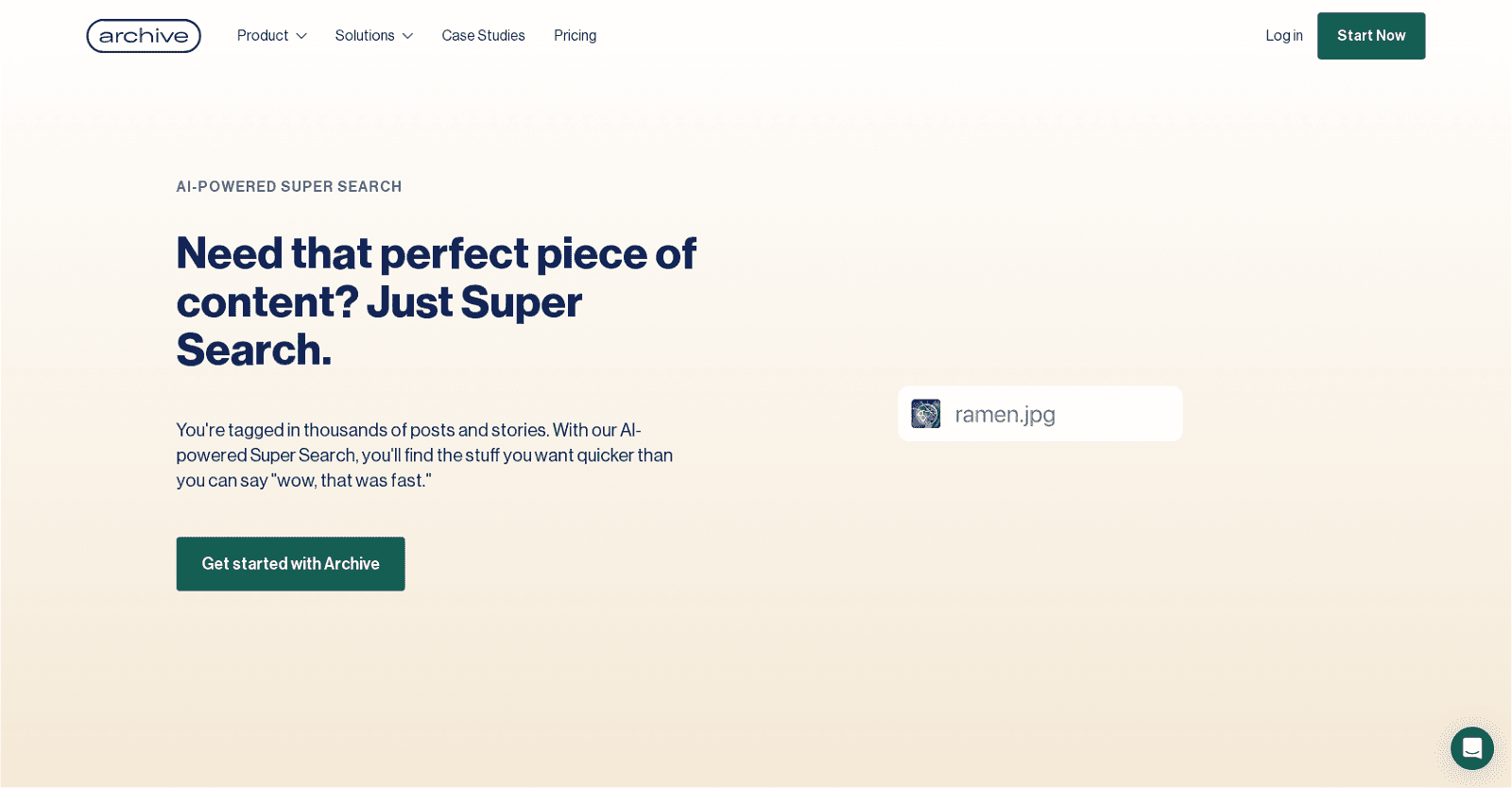Click the headline word "Search."
Viewport: 1512px width, 788px height.
click(x=253, y=350)
